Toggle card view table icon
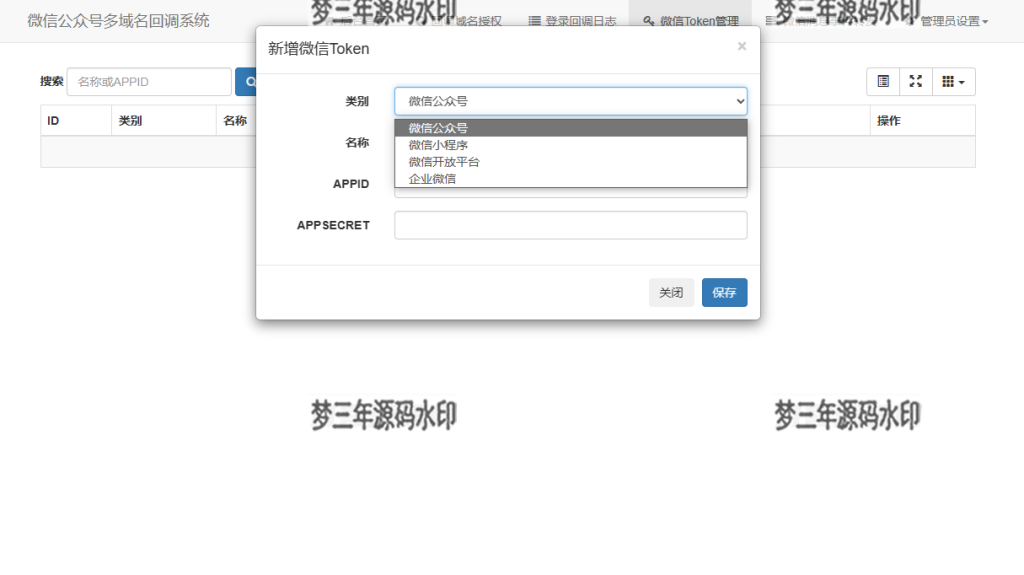 click(x=883, y=82)
